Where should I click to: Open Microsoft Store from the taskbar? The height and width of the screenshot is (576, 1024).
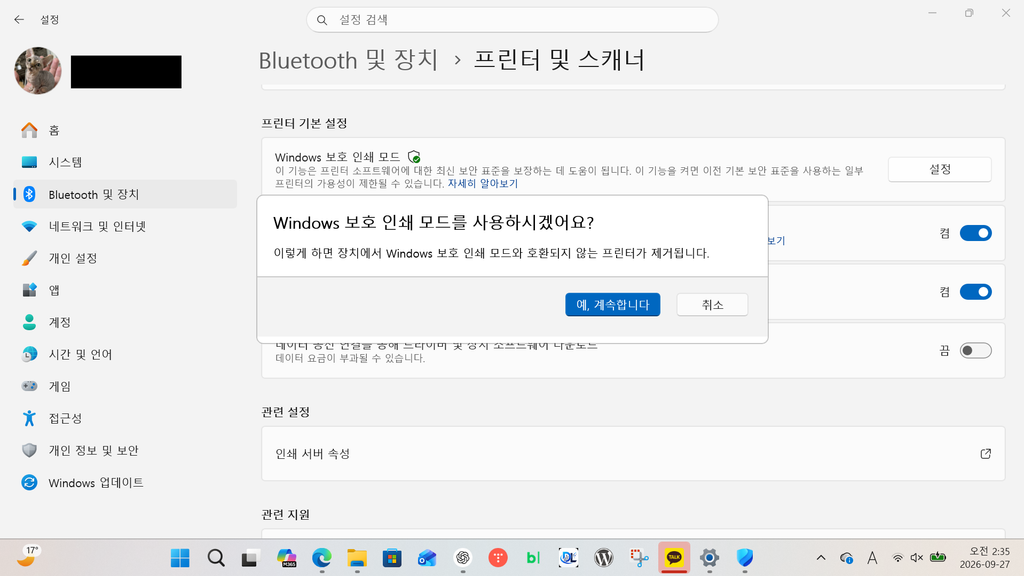pos(392,558)
